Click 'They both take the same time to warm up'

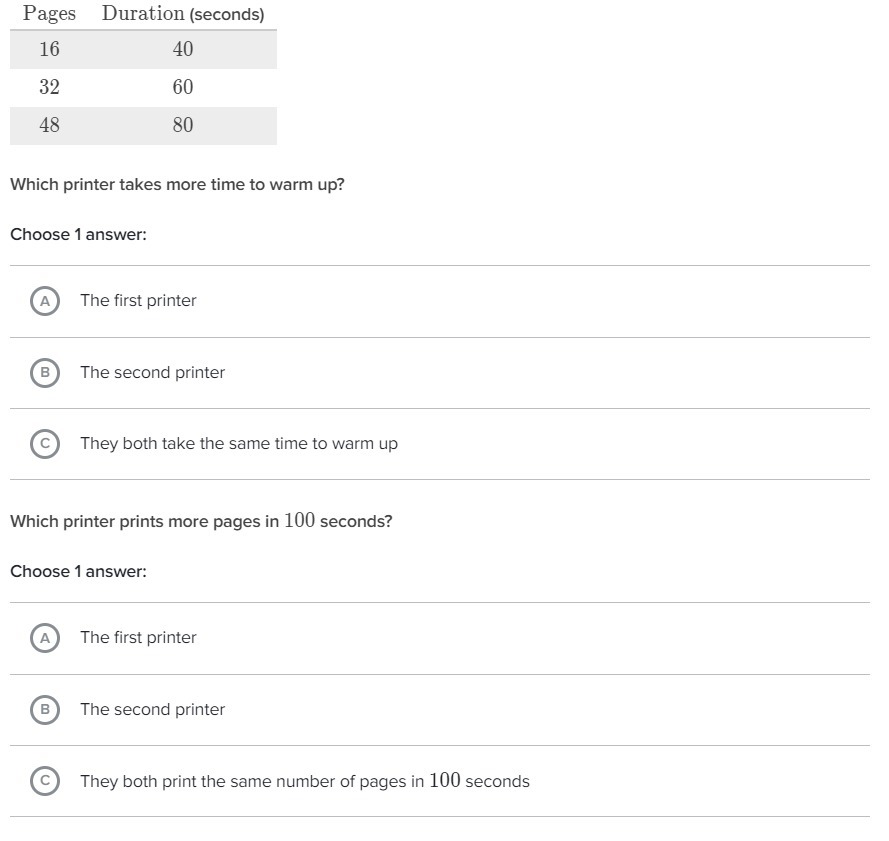(x=238, y=444)
